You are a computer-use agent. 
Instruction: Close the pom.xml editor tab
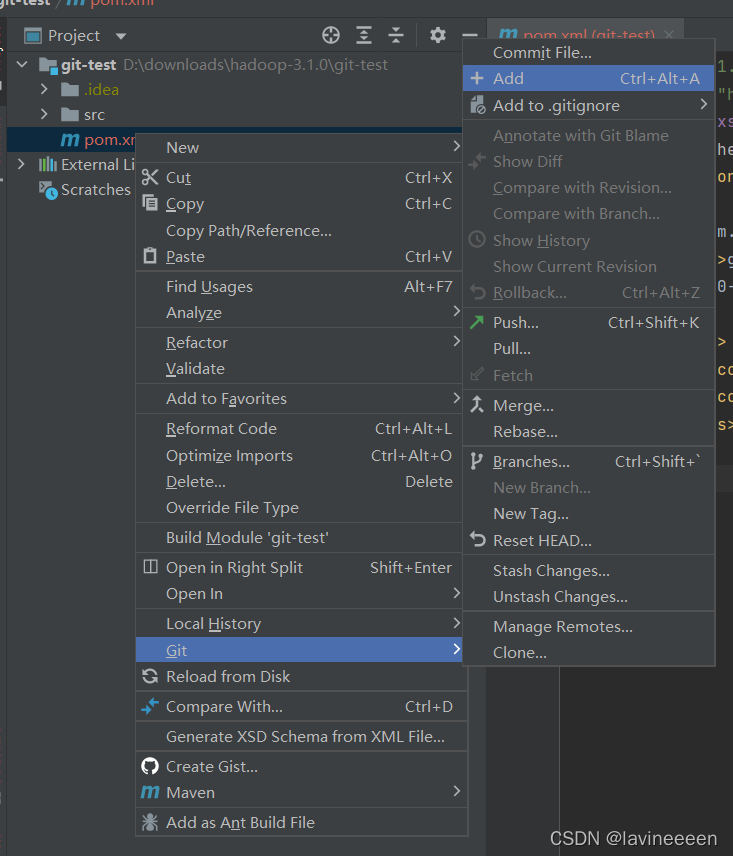tap(669, 34)
